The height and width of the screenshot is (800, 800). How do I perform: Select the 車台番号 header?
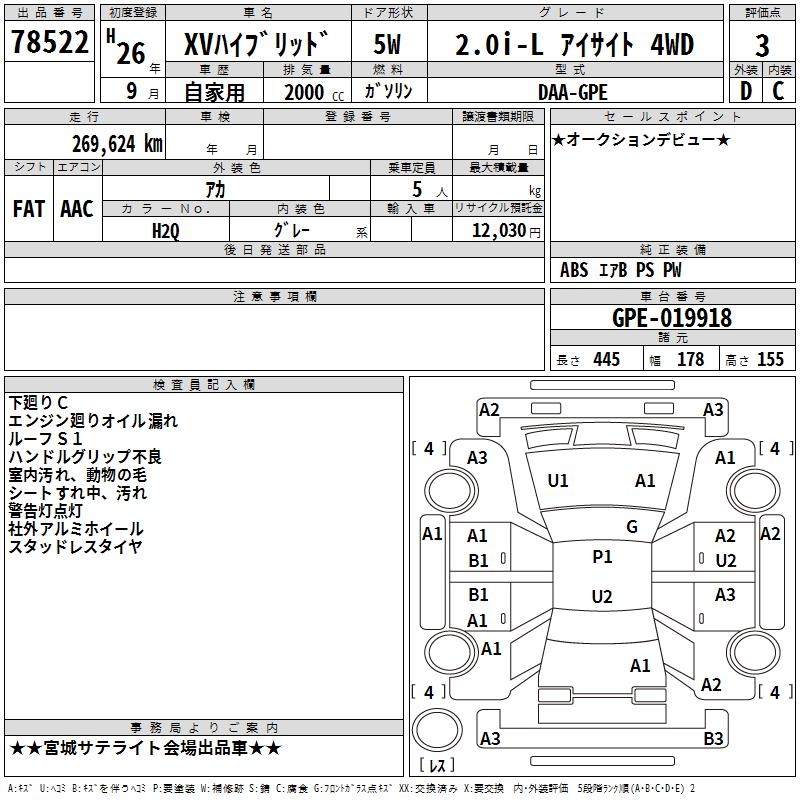pyautogui.click(x=672, y=296)
